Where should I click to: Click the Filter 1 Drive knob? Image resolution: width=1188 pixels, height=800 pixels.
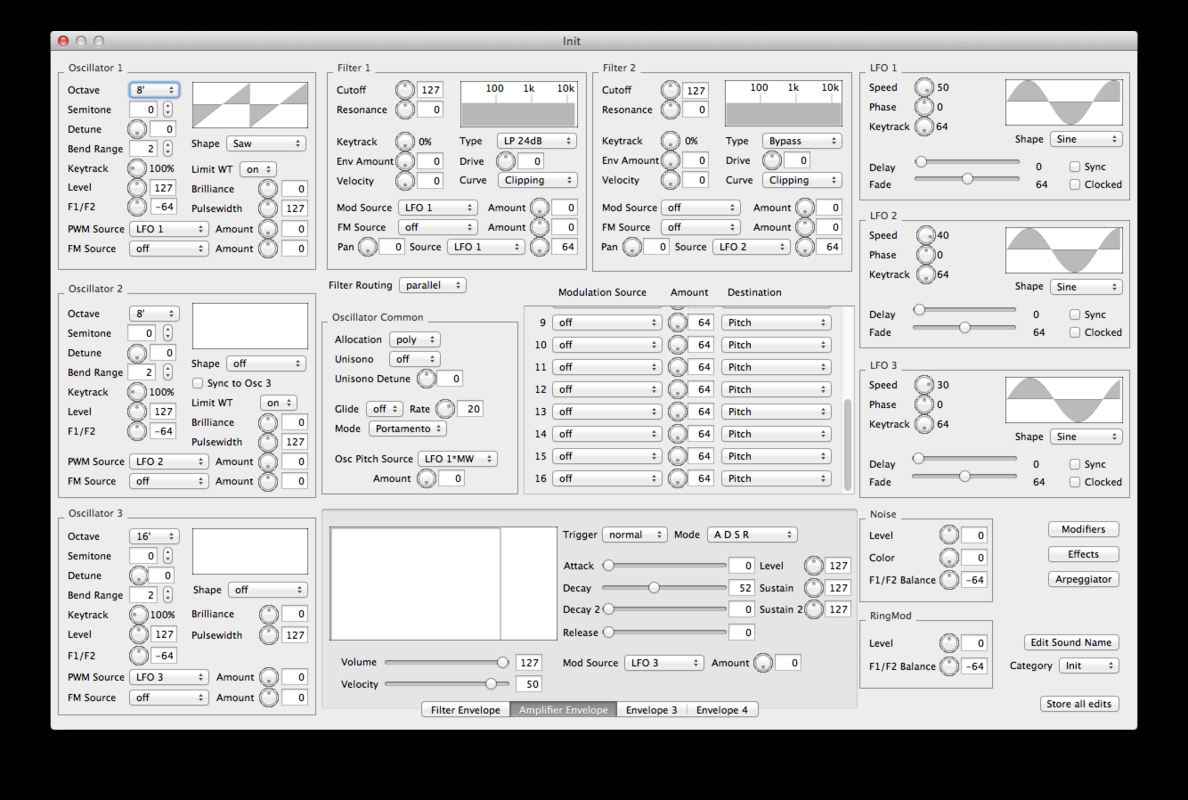click(506, 161)
